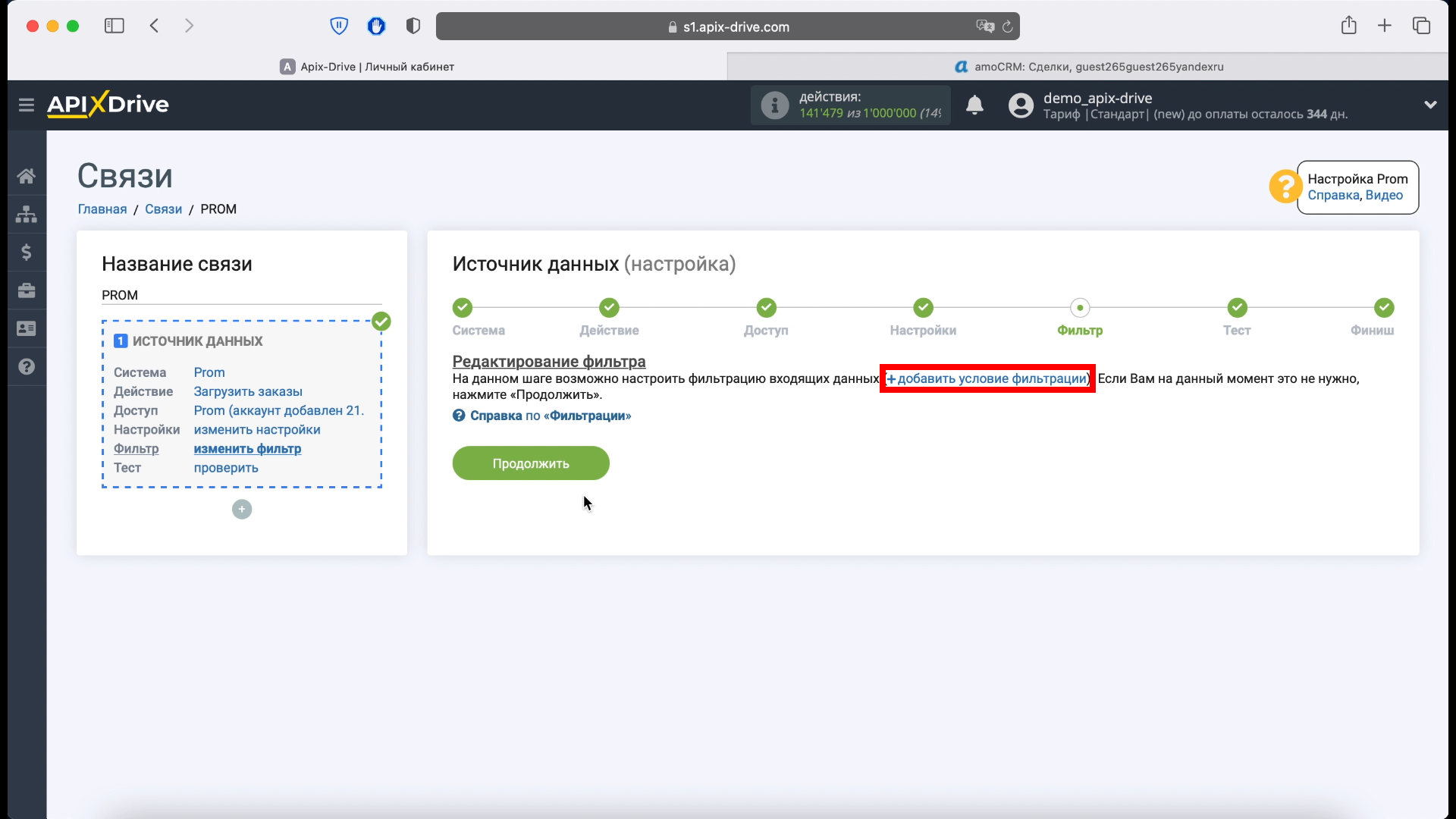
Task: Open the help question icon in sidebar
Action: [27, 366]
